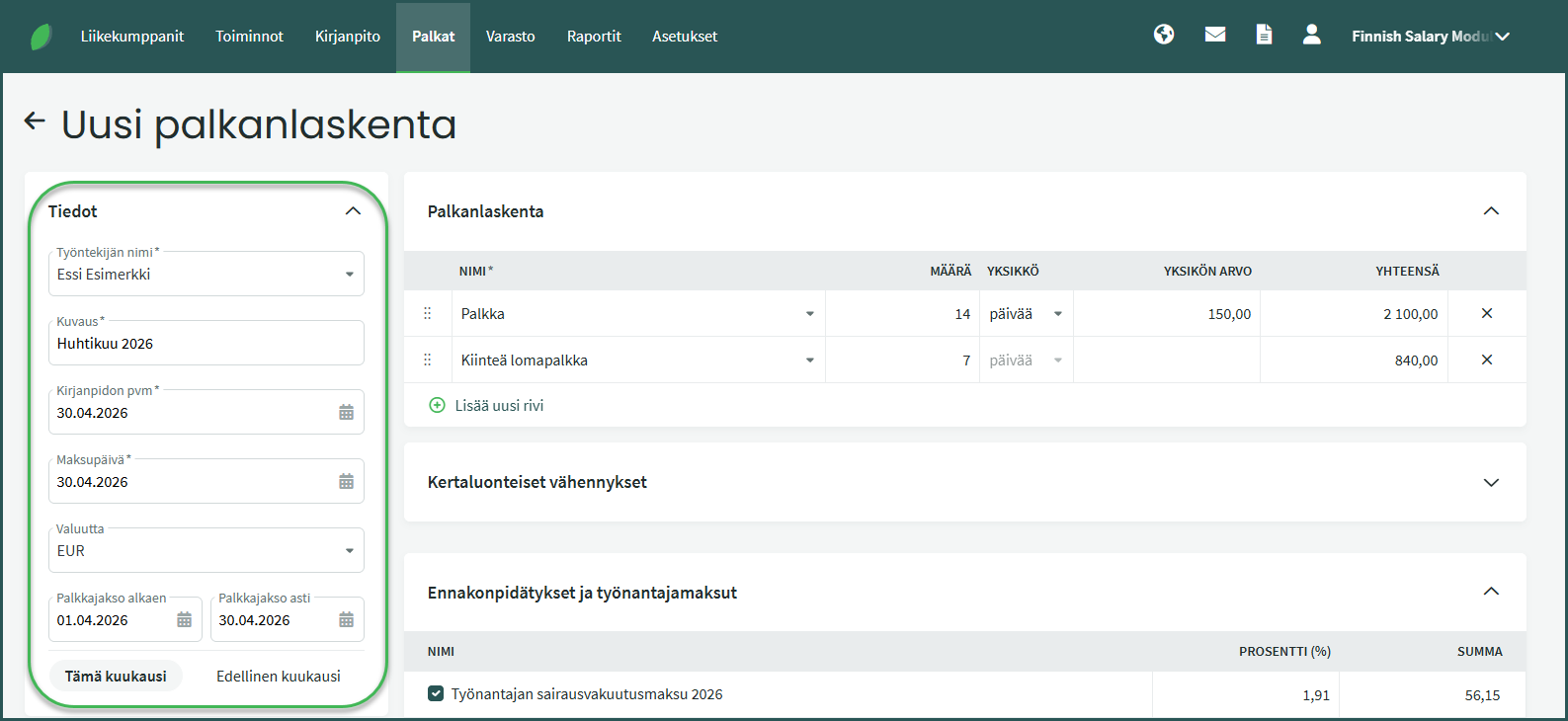Grab the drag handle of Kiinteä lomapalkka row

[428, 360]
